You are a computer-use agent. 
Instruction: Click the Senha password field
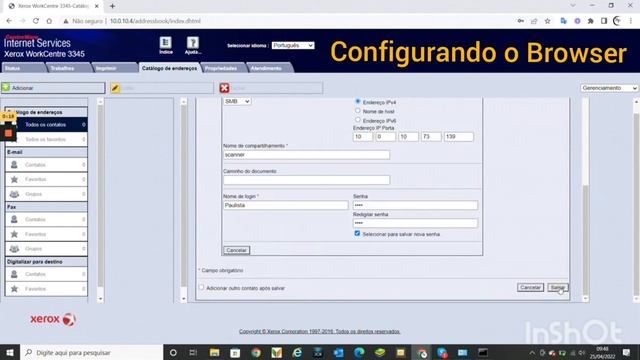pyautogui.click(x=415, y=205)
